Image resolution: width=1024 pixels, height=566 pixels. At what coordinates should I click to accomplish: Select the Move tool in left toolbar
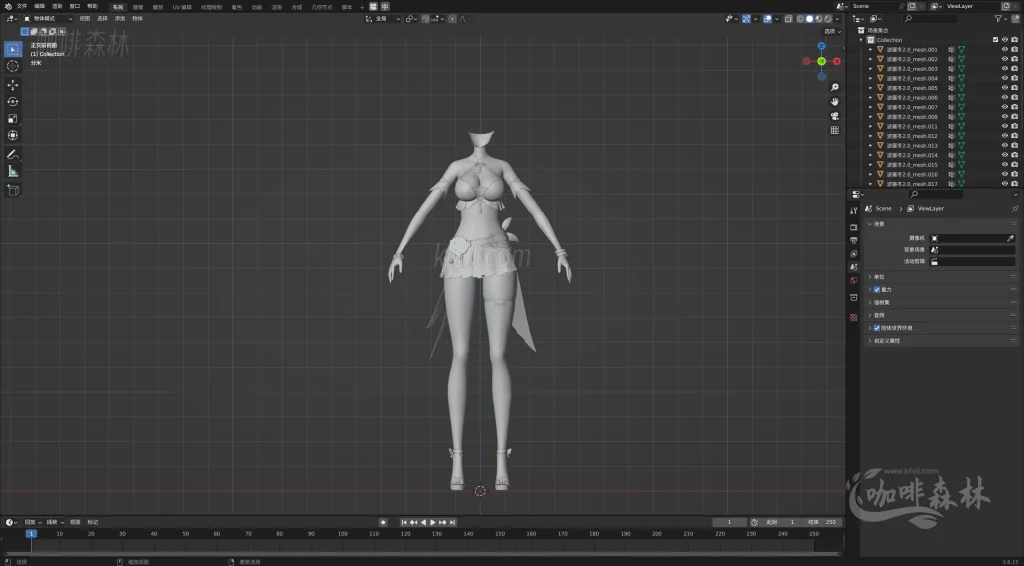click(x=13, y=85)
